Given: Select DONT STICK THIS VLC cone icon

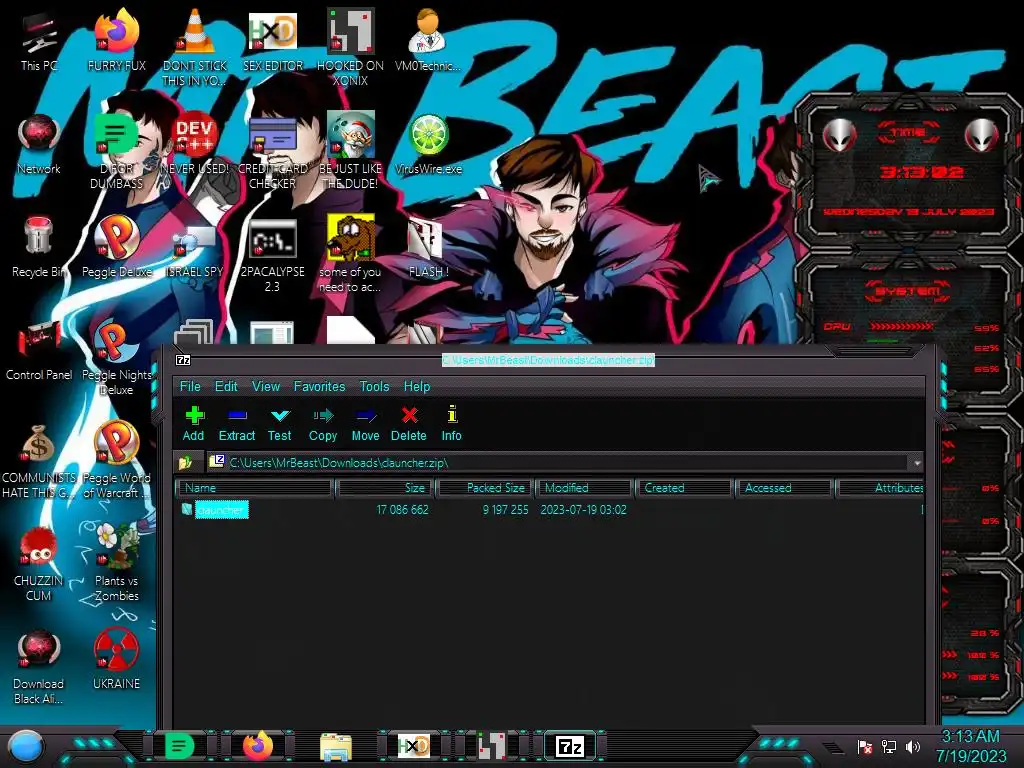Looking at the screenshot, I should (195, 47).
